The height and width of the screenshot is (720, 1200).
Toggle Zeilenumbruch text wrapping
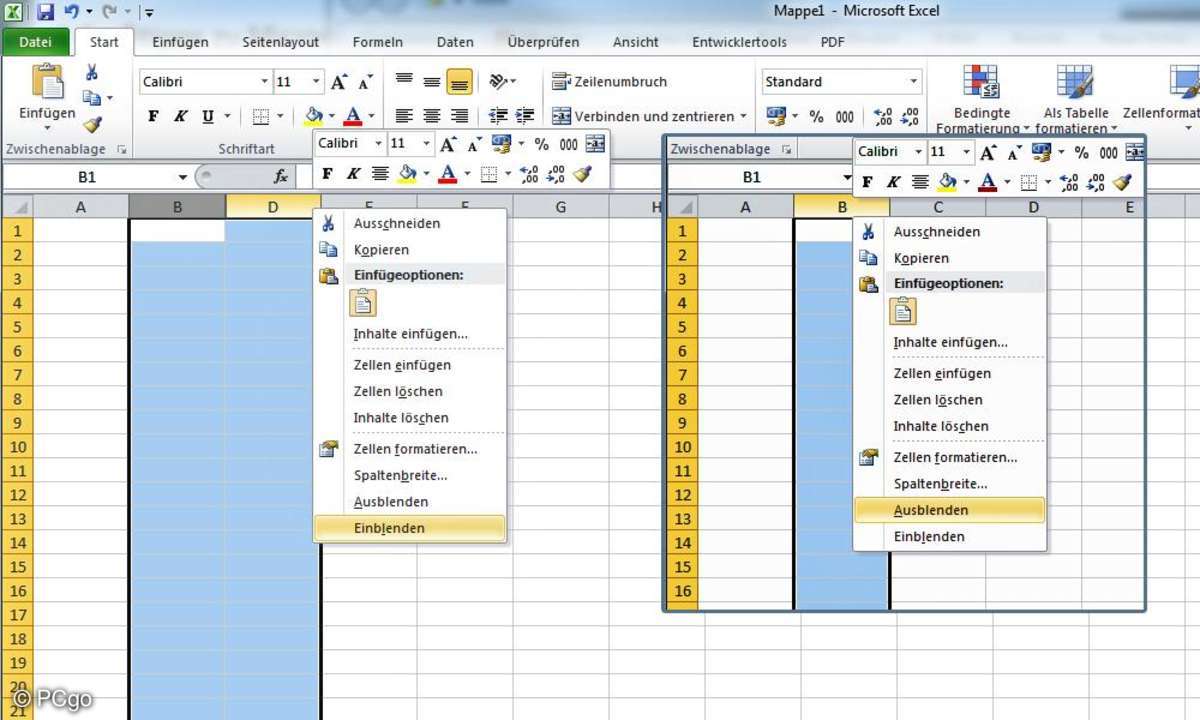point(609,82)
